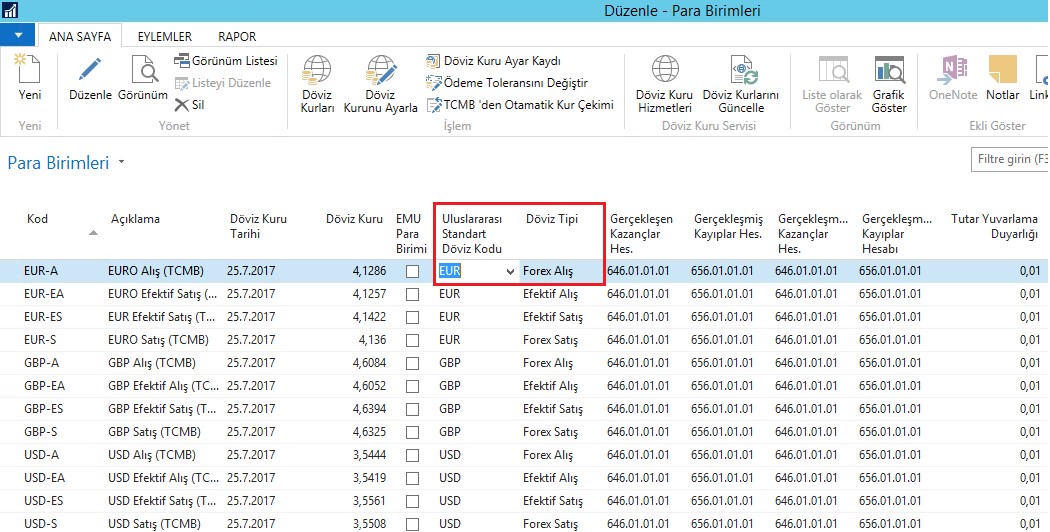Toggle EMU checkbox for GBP-EA row
The height and width of the screenshot is (532, 1050).
tap(412, 387)
